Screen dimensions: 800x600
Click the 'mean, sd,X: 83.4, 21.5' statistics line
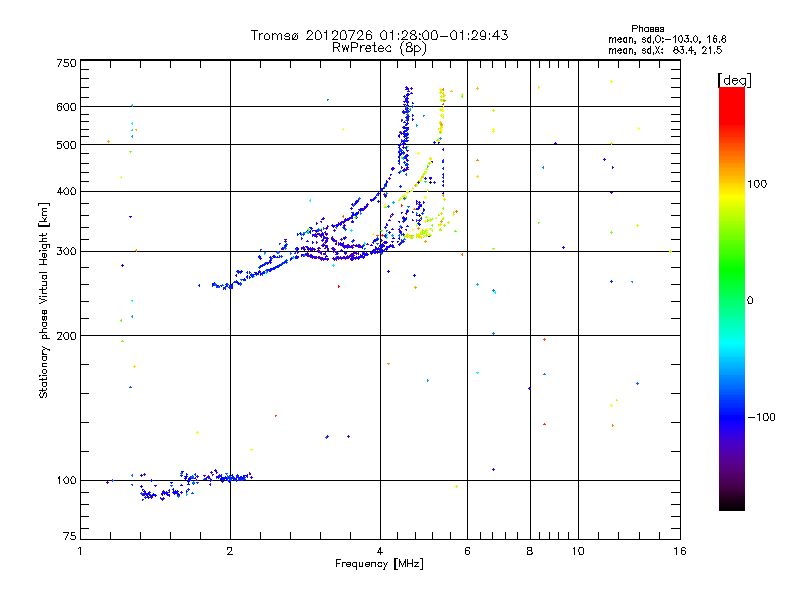[665, 50]
